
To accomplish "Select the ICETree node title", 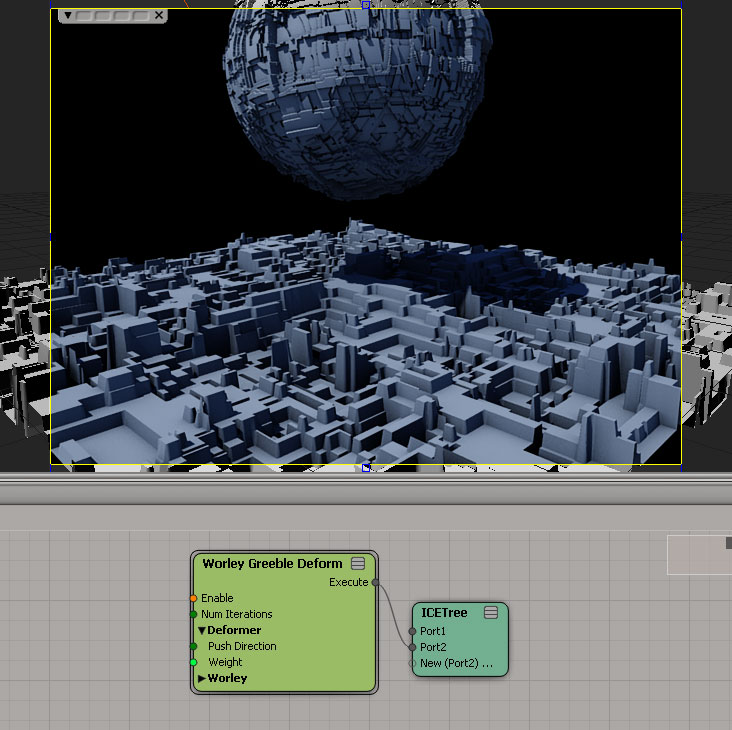I will (444, 613).
